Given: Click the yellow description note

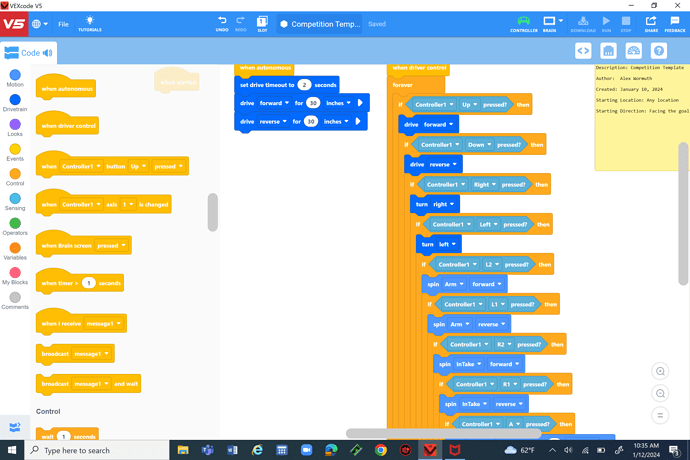Looking at the screenshot, I should pos(642,117).
